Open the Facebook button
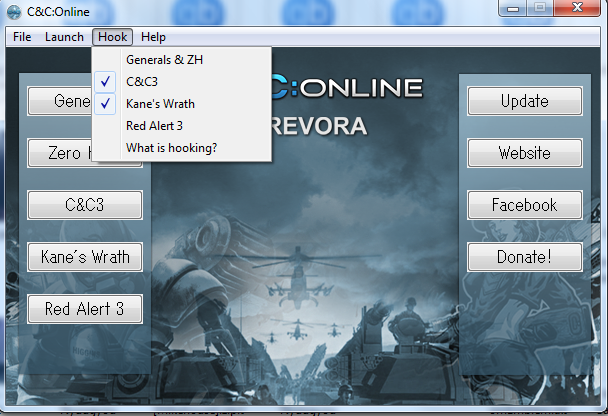The width and height of the screenshot is (608, 416). pos(525,205)
